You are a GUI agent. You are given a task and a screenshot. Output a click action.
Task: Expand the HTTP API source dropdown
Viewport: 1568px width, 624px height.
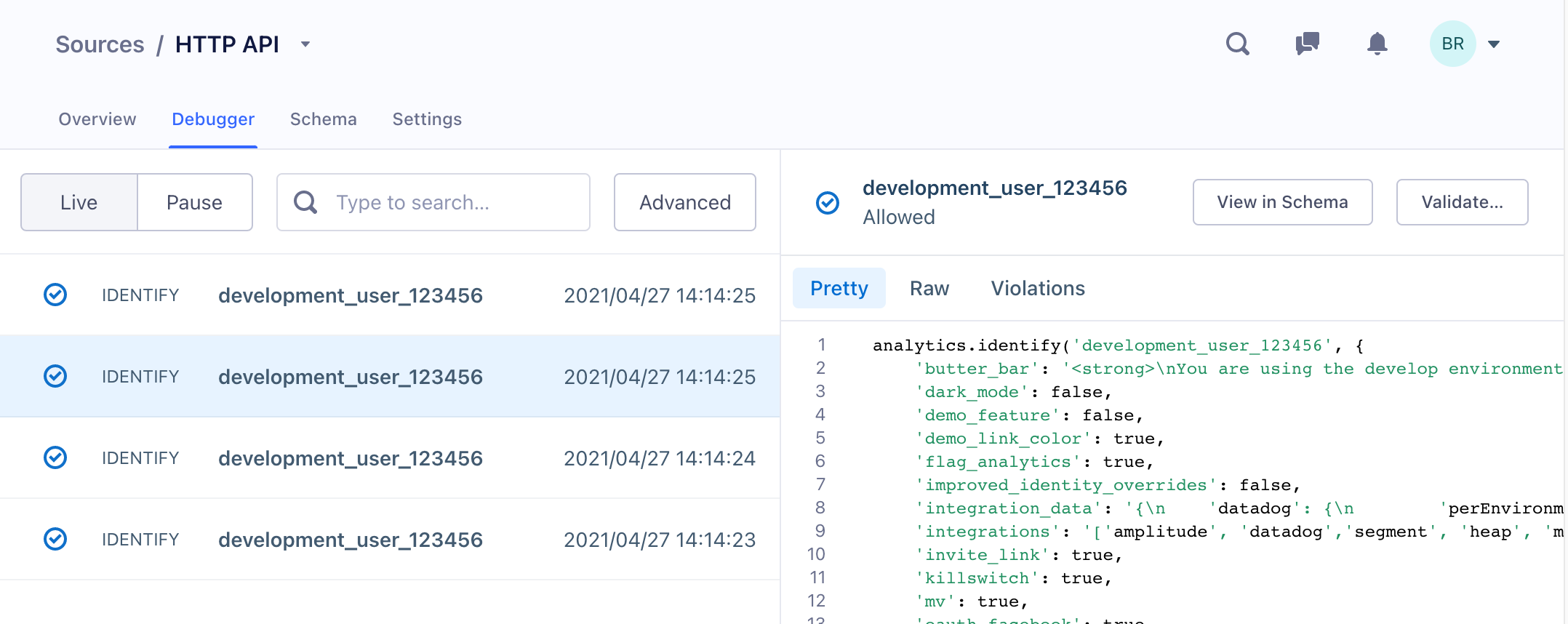pyautogui.click(x=305, y=44)
